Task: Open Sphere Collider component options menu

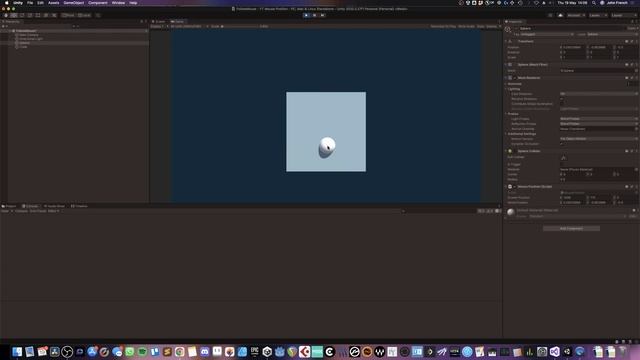Action: 636,151
